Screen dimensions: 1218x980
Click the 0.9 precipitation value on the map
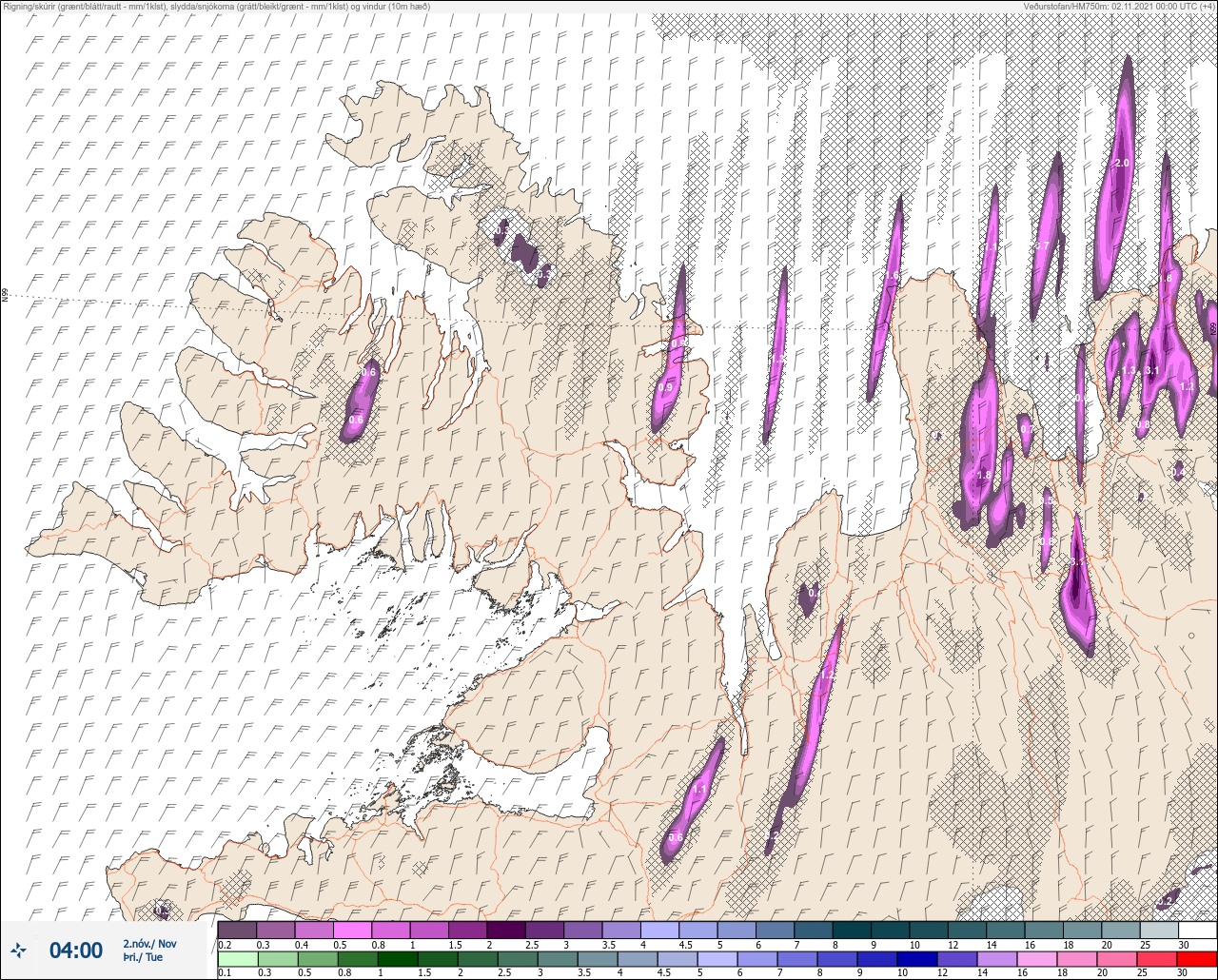[664, 387]
